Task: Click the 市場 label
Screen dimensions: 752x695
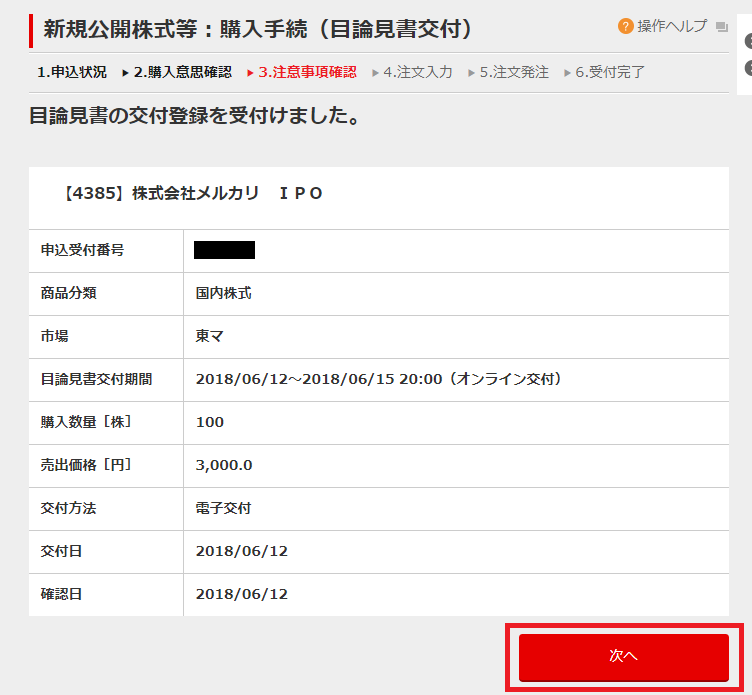Action: [x=54, y=336]
